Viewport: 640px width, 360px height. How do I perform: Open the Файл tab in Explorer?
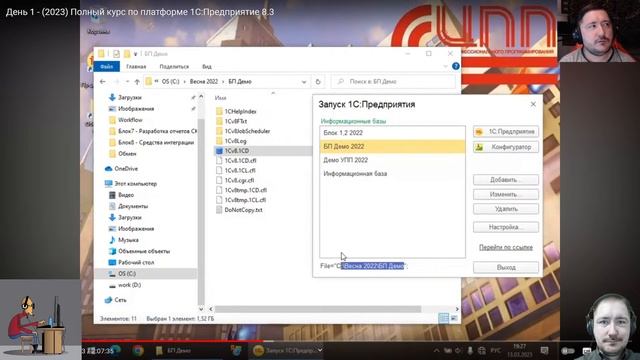107,67
